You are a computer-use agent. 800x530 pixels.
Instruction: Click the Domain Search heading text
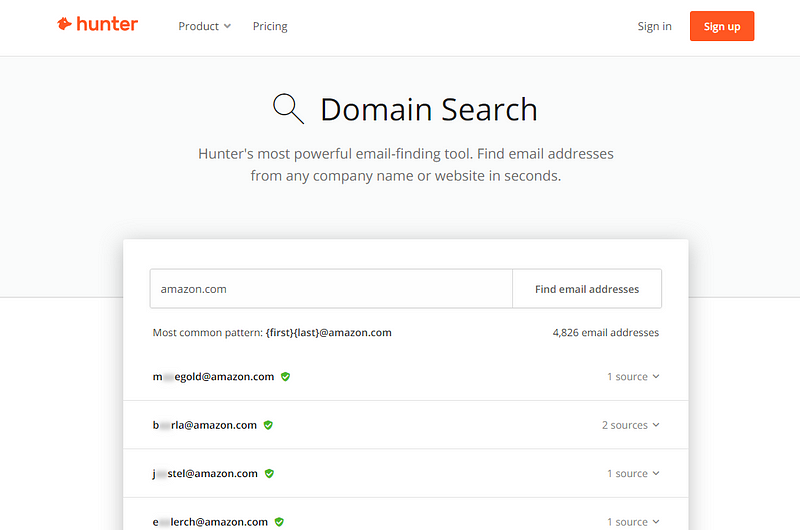click(428, 109)
